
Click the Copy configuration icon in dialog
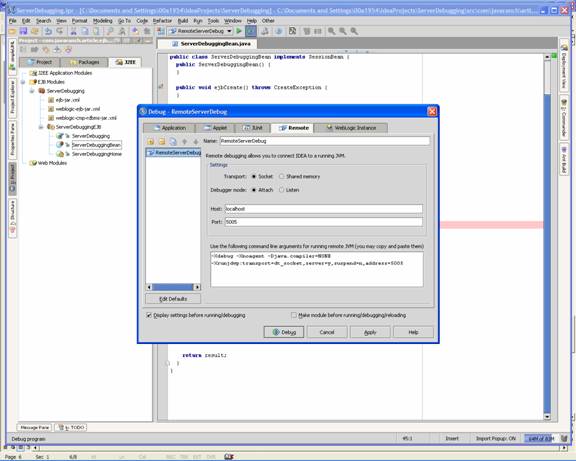pos(173,141)
